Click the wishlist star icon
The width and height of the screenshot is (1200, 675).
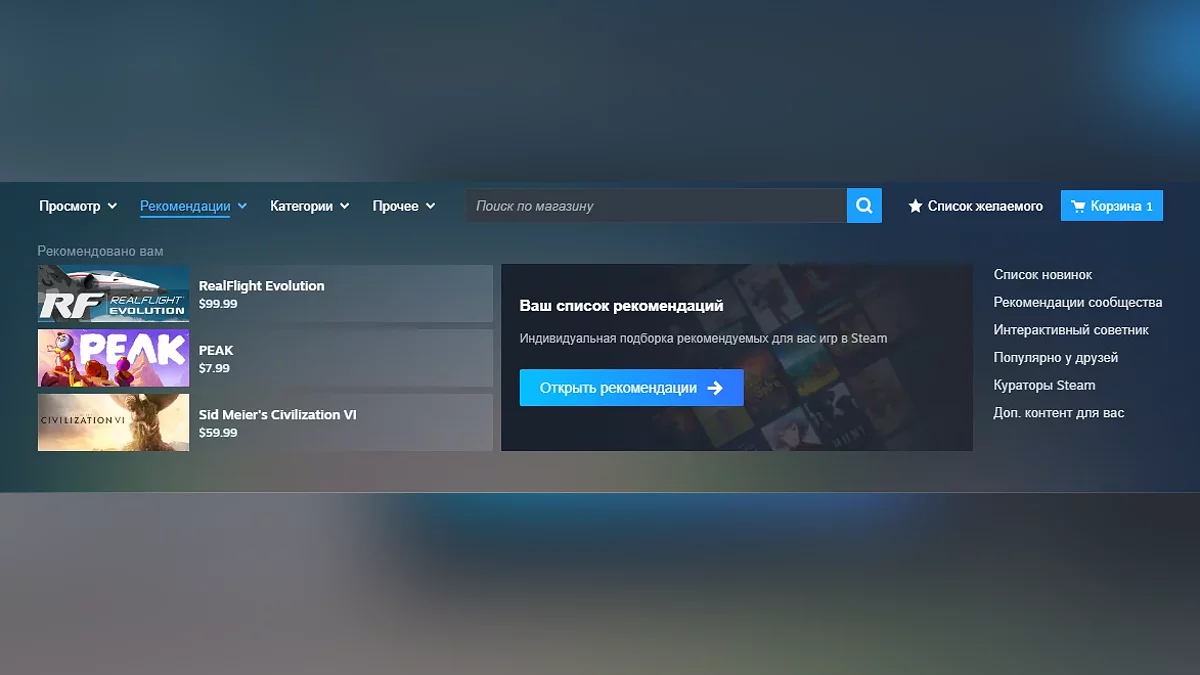(x=915, y=206)
